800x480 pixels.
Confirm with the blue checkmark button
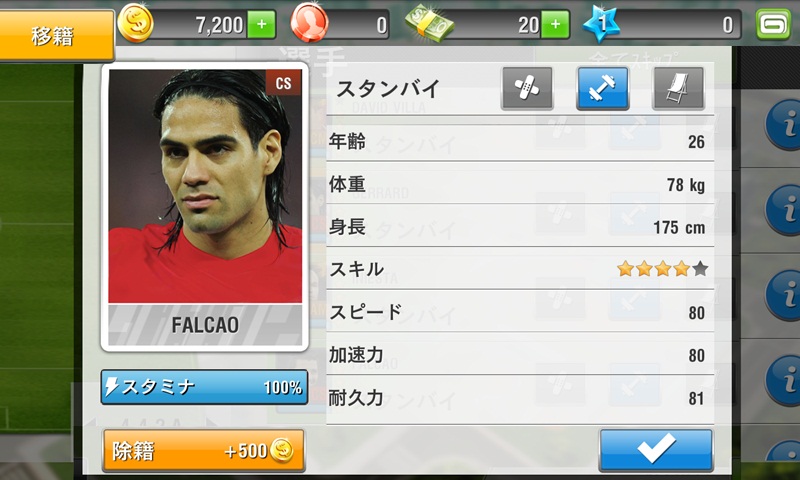point(656,449)
